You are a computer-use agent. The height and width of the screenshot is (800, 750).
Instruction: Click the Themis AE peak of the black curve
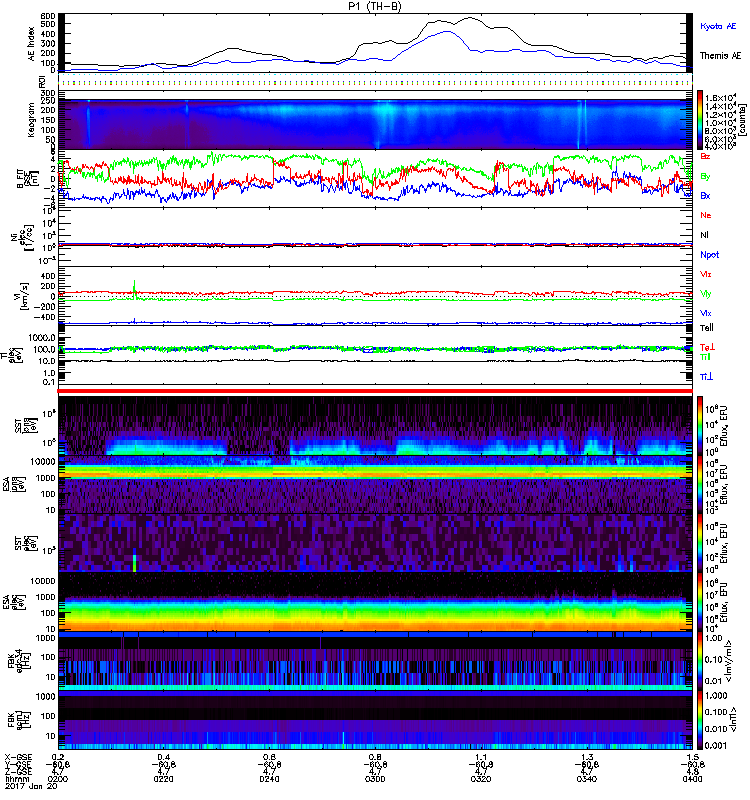click(469, 18)
